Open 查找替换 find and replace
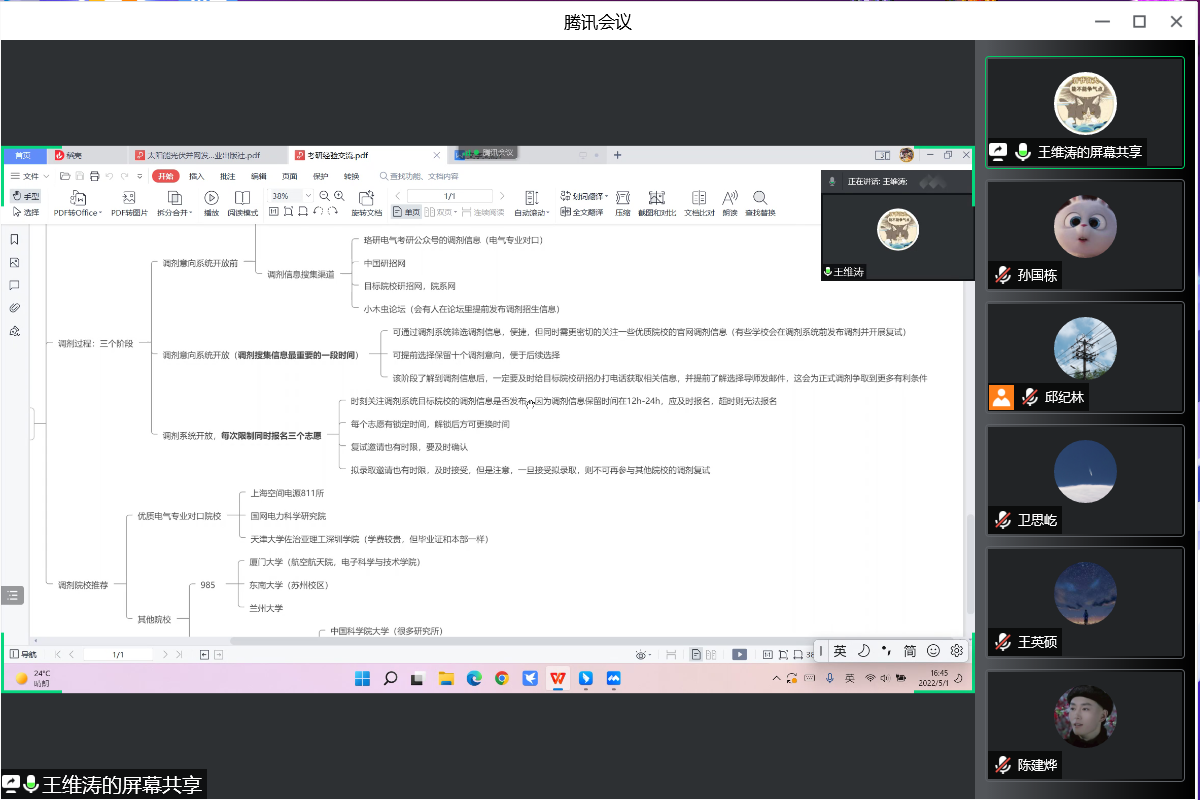The height and width of the screenshot is (800, 1200). coord(760,198)
